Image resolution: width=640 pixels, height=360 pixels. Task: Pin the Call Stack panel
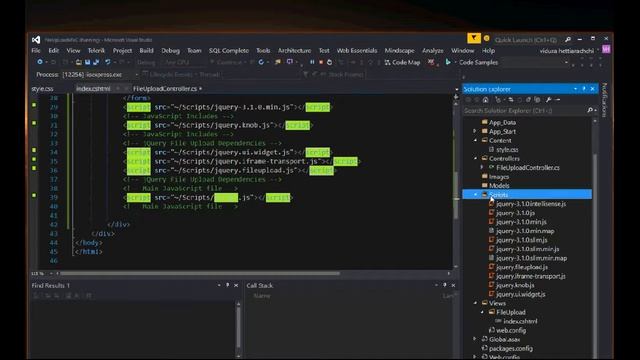[445, 285]
